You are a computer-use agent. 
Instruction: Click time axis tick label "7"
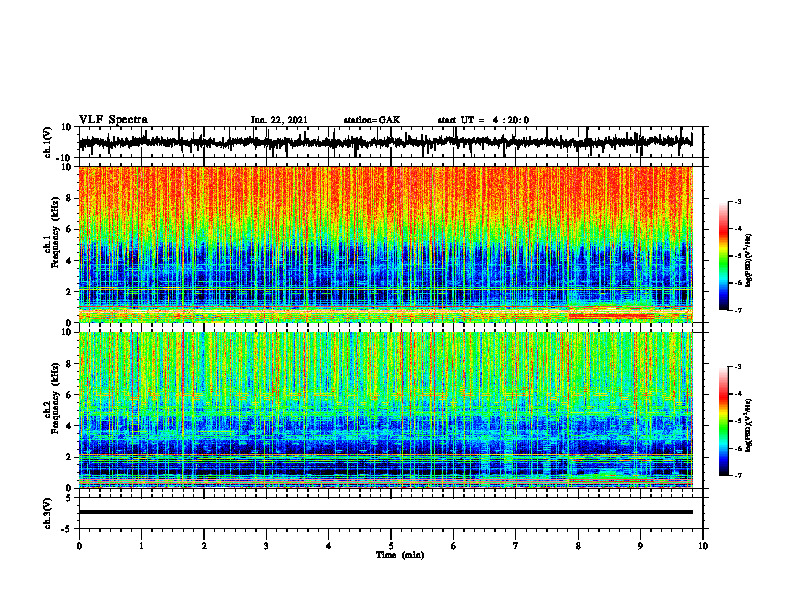[516, 546]
